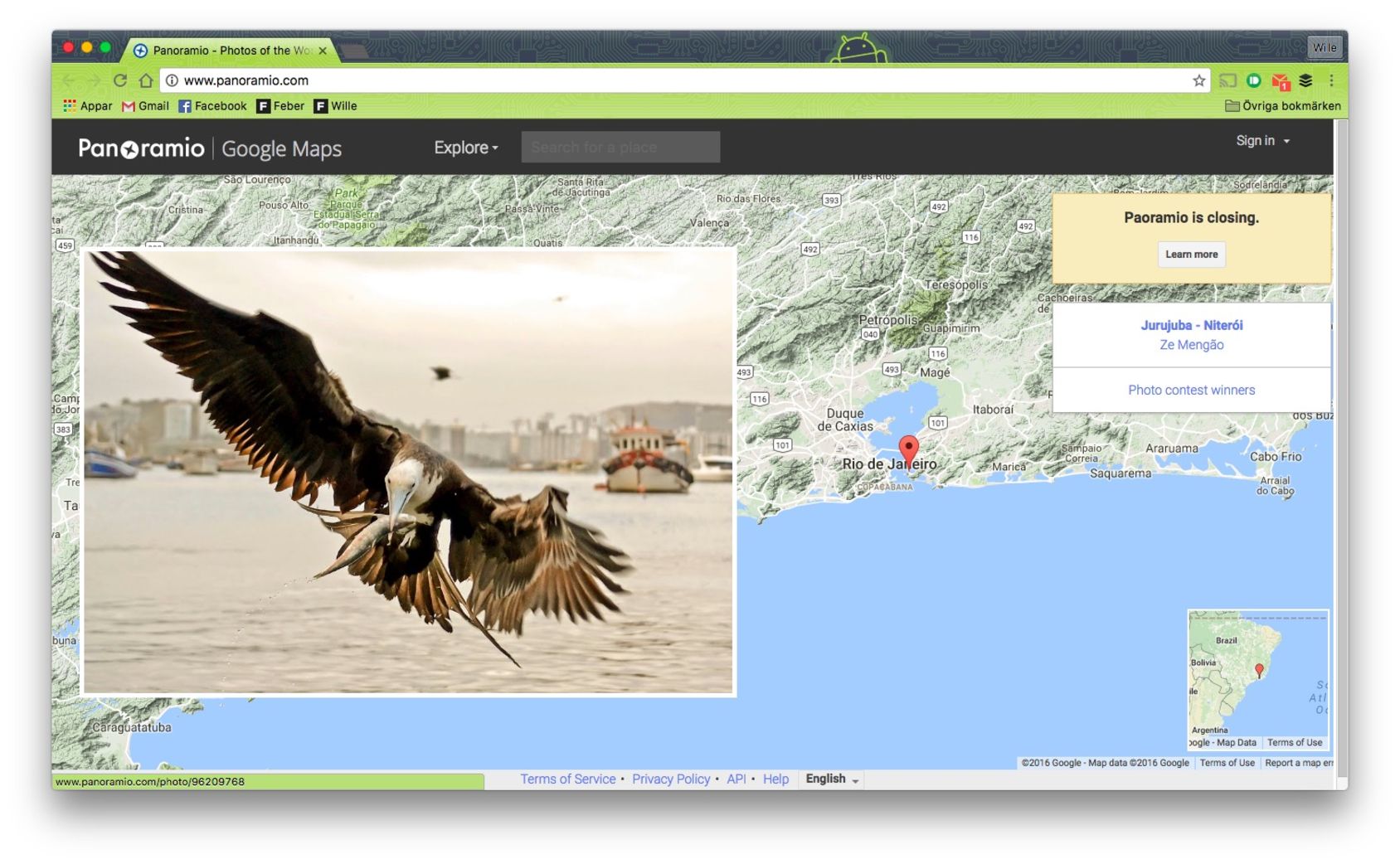
Task: Open the Jurujuba - Niterói photo link
Action: click(1191, 325)
